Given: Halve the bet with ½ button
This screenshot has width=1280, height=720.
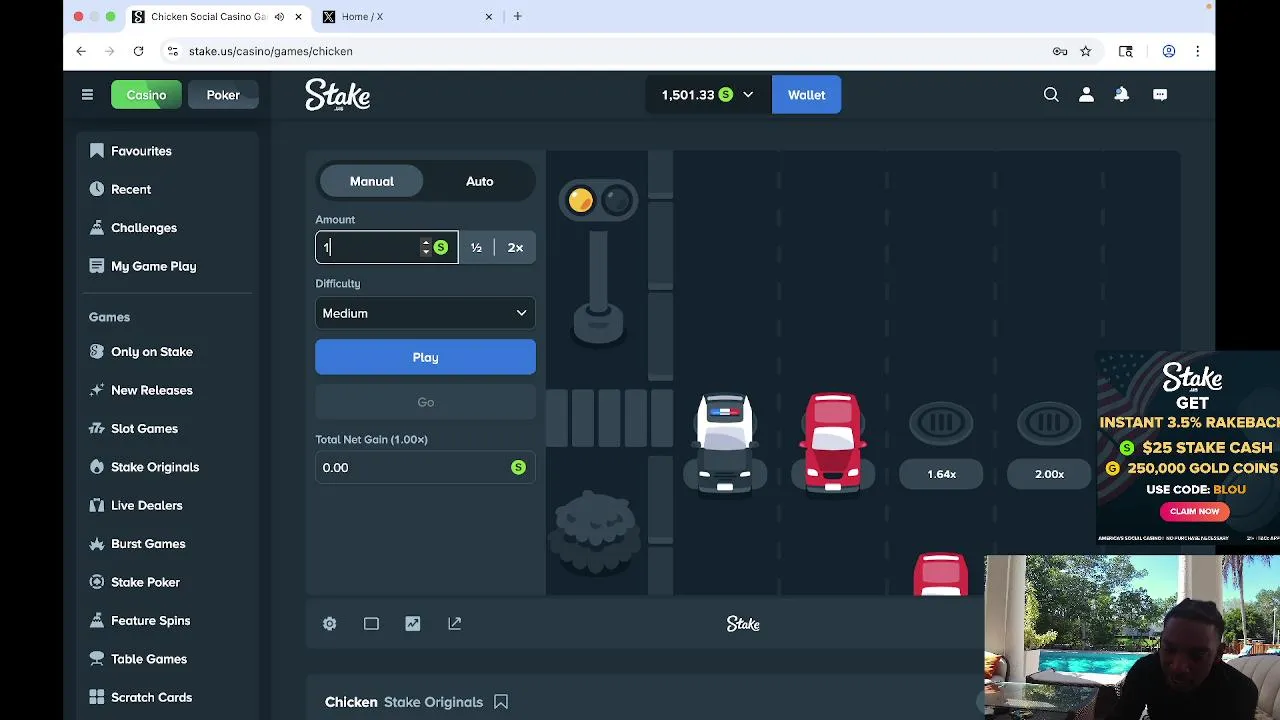Looking at the screenshot, I should point(476,247).
